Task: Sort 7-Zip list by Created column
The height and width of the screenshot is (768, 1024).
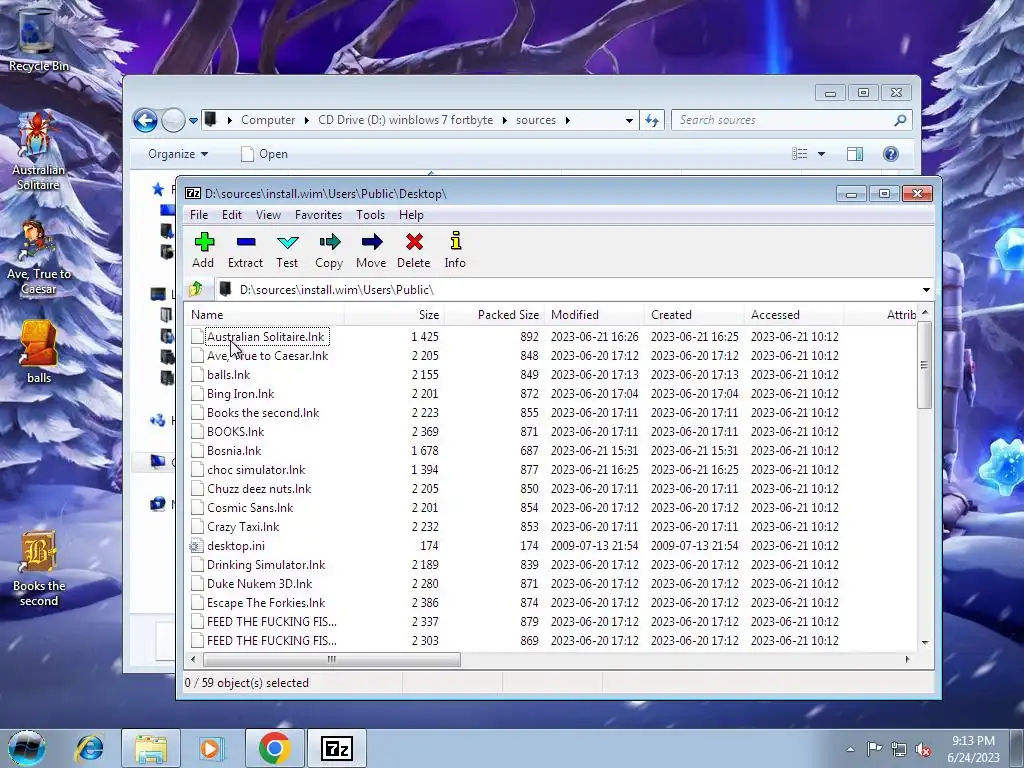Action: 694,315
